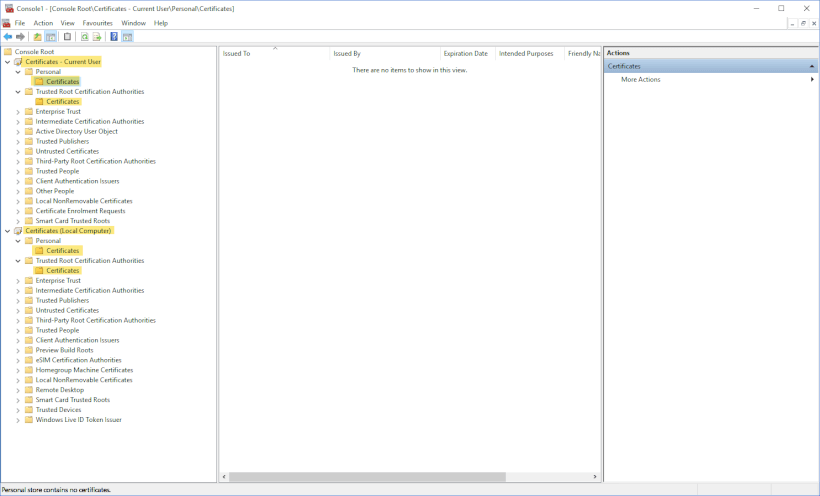Select the Console Root tree label
This screenshot has width=820, height=496.
click(35, 52)
